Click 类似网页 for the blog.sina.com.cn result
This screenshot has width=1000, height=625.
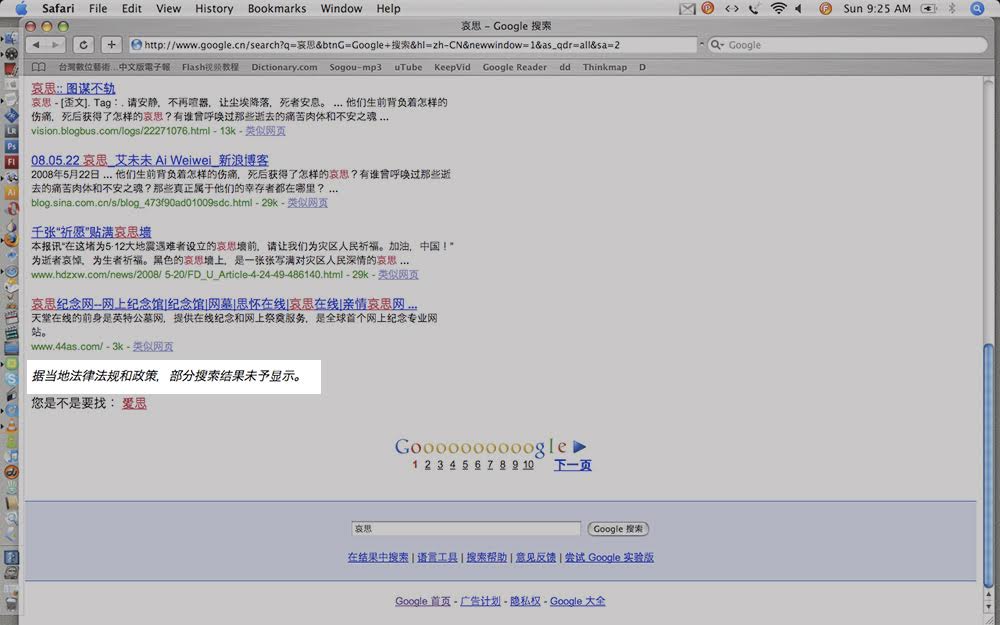pyautogui.click(x=307, y=203)
